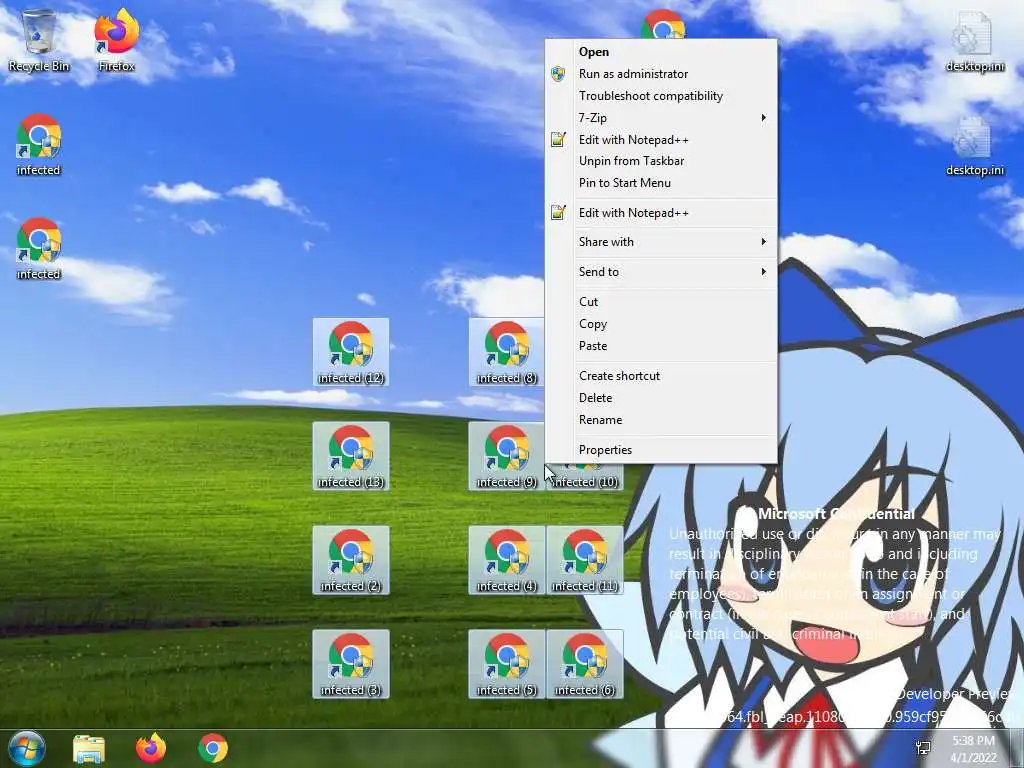Choose Open in the context menu

tap(661, 52)
